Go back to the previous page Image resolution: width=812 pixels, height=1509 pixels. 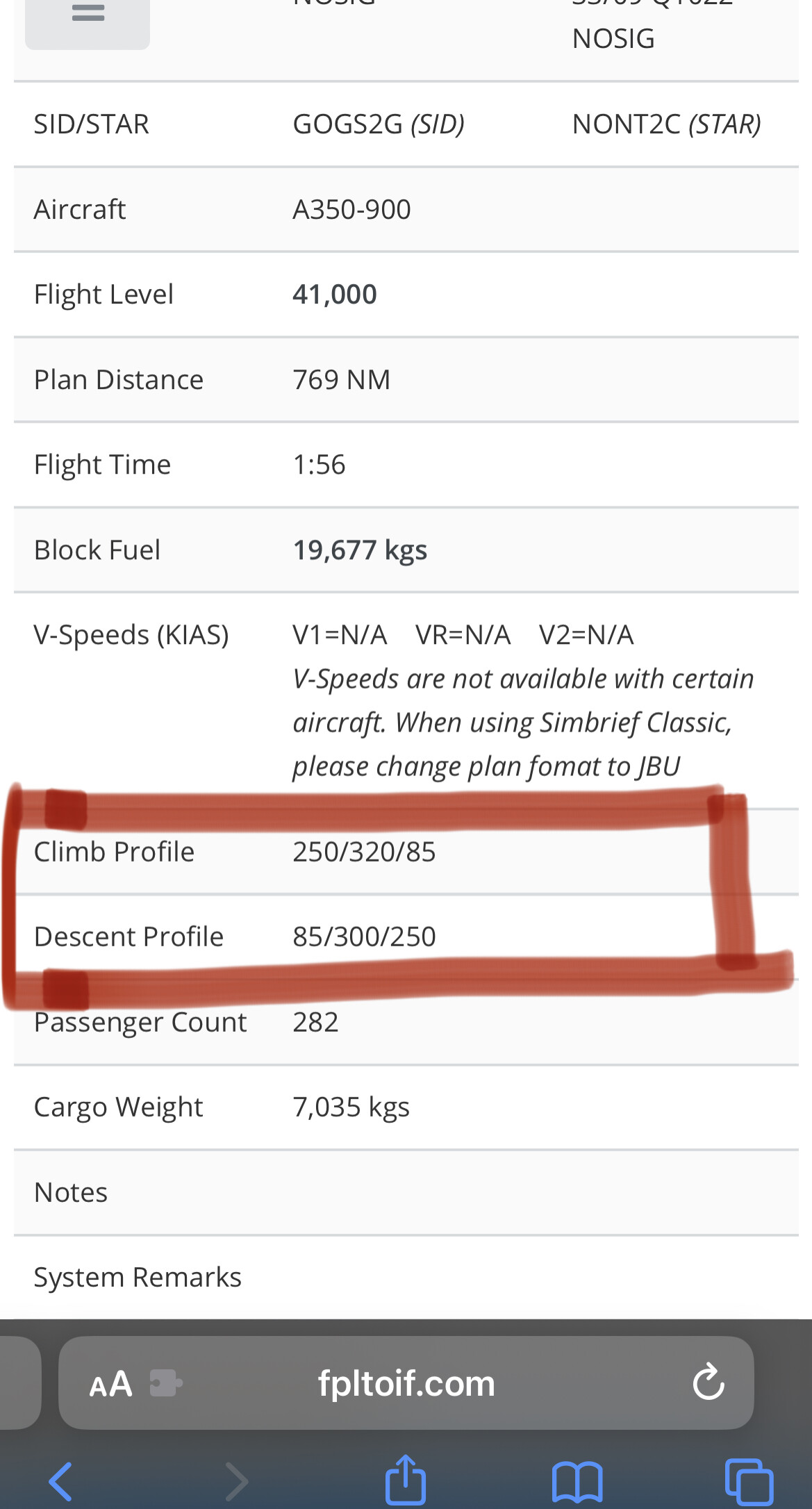61,1481
